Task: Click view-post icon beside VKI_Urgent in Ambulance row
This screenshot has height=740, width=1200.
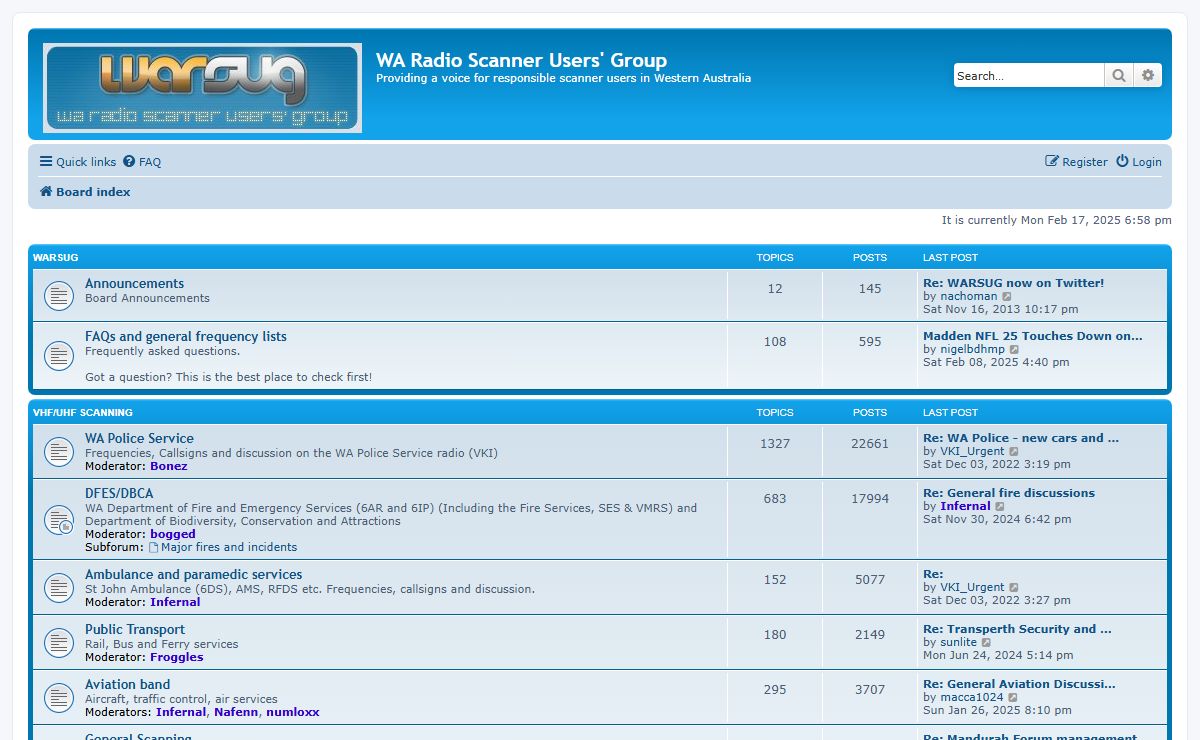Action: [1014, 588]
